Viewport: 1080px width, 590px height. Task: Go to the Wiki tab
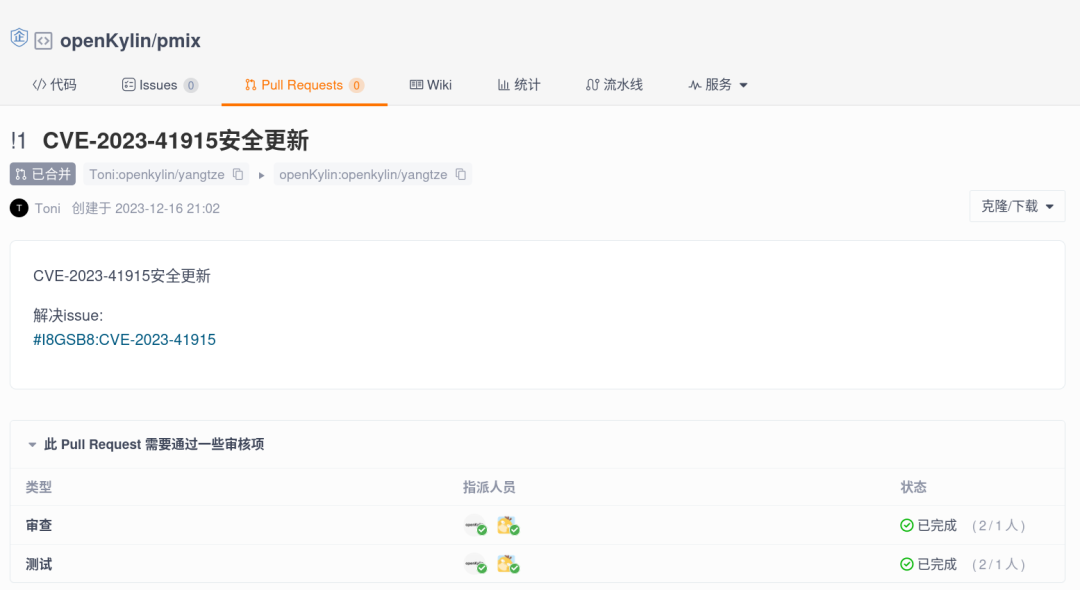coord(431,85)
